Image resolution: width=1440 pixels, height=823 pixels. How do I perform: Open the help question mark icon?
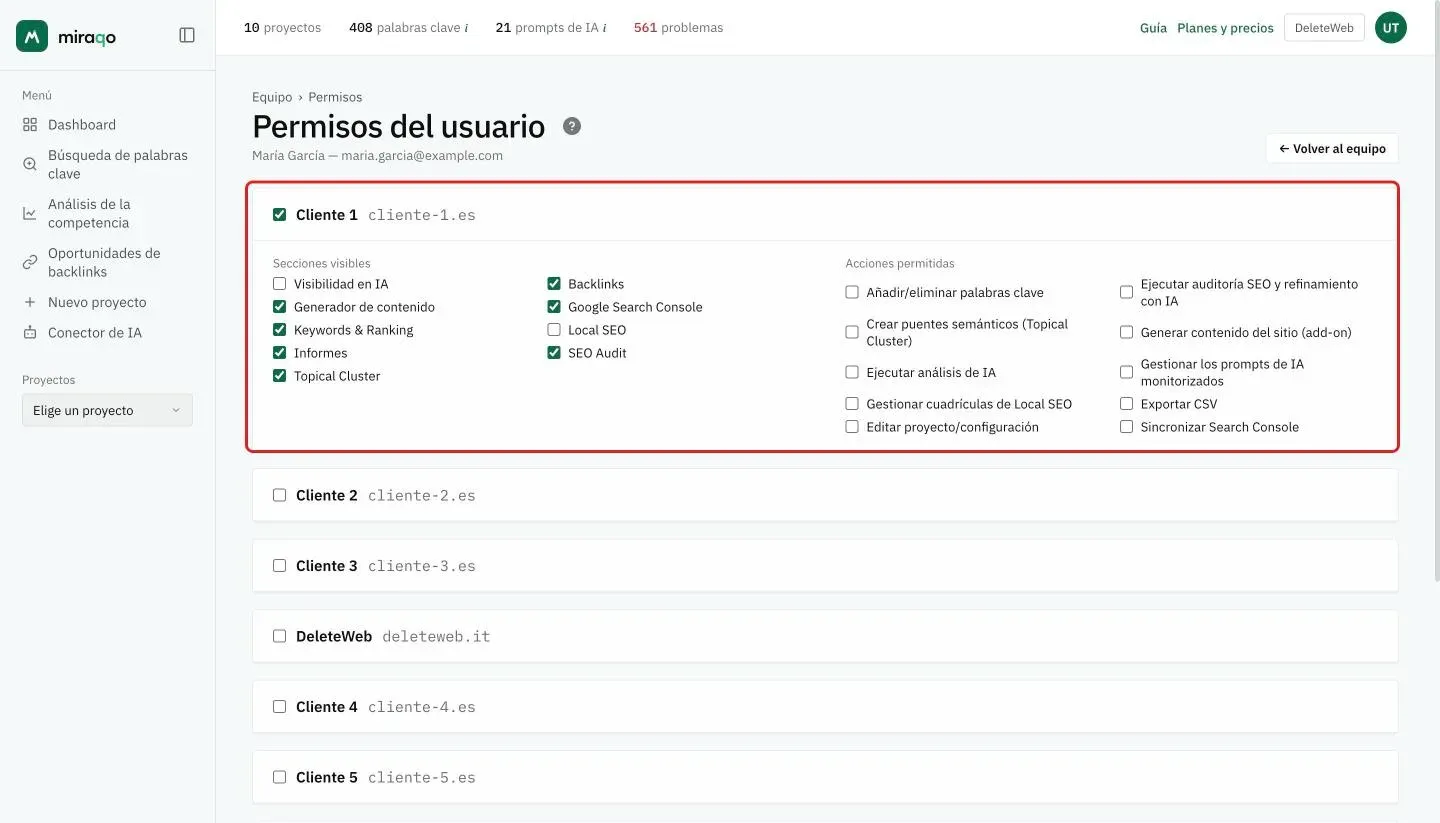[x=572, y=126]
